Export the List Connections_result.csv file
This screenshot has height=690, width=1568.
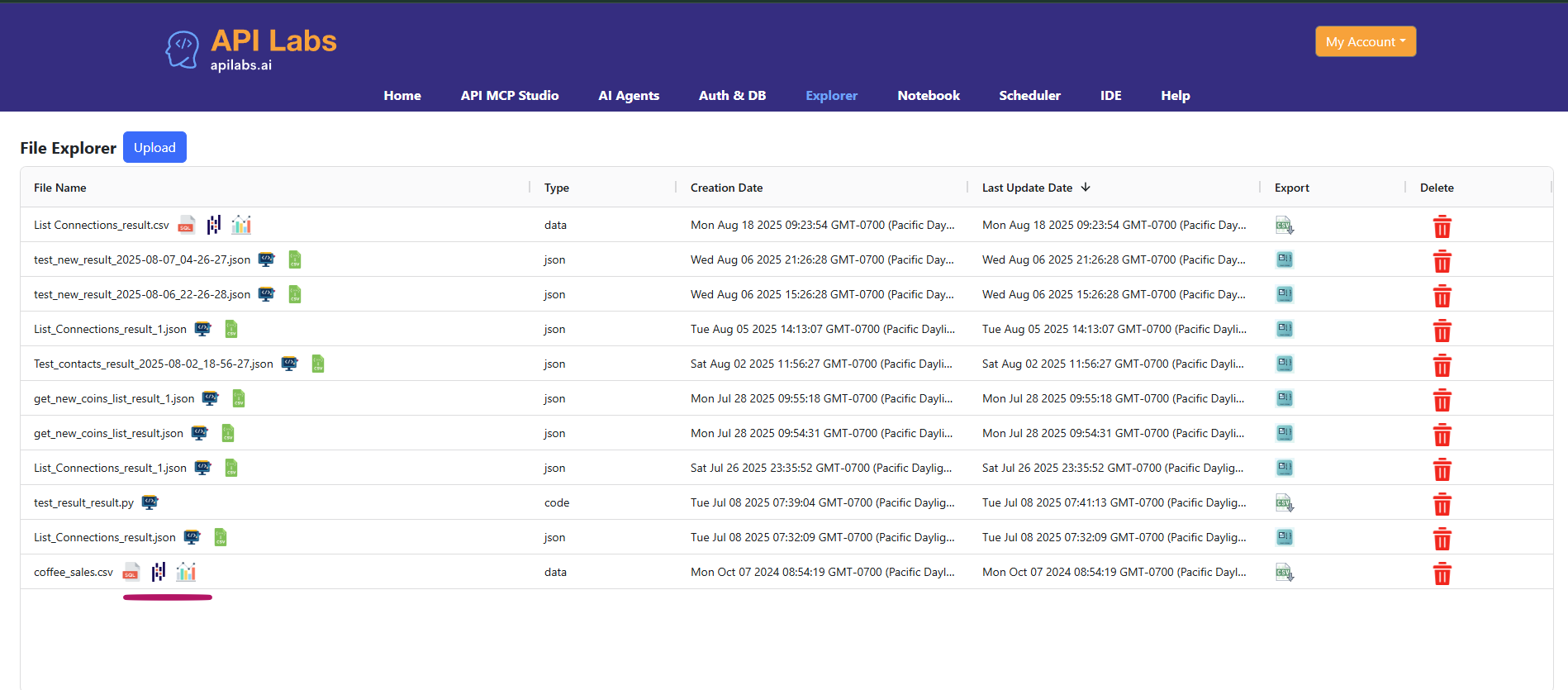coord(1285,225)
